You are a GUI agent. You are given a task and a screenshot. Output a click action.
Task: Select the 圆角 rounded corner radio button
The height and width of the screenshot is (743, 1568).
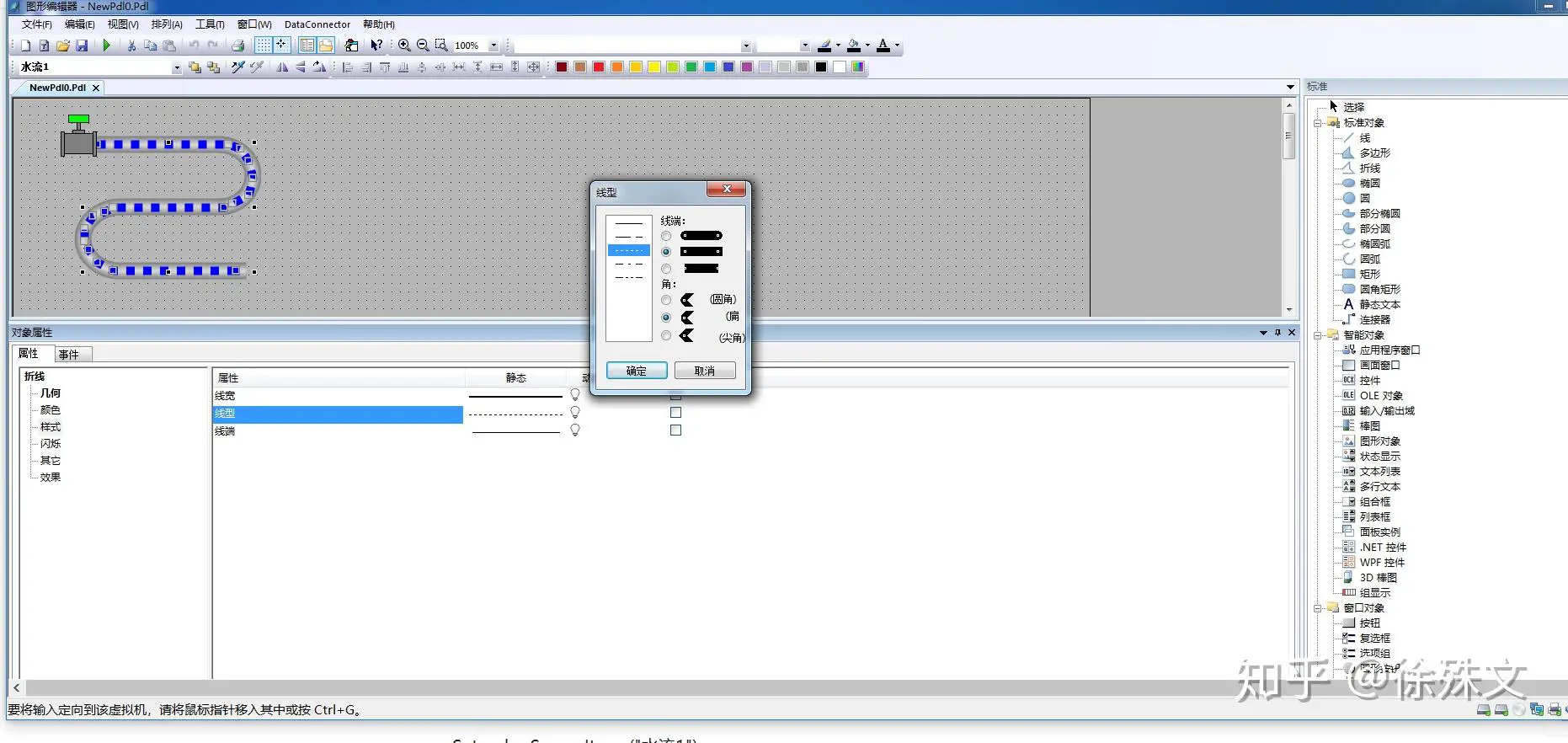(x=666, y=300)
